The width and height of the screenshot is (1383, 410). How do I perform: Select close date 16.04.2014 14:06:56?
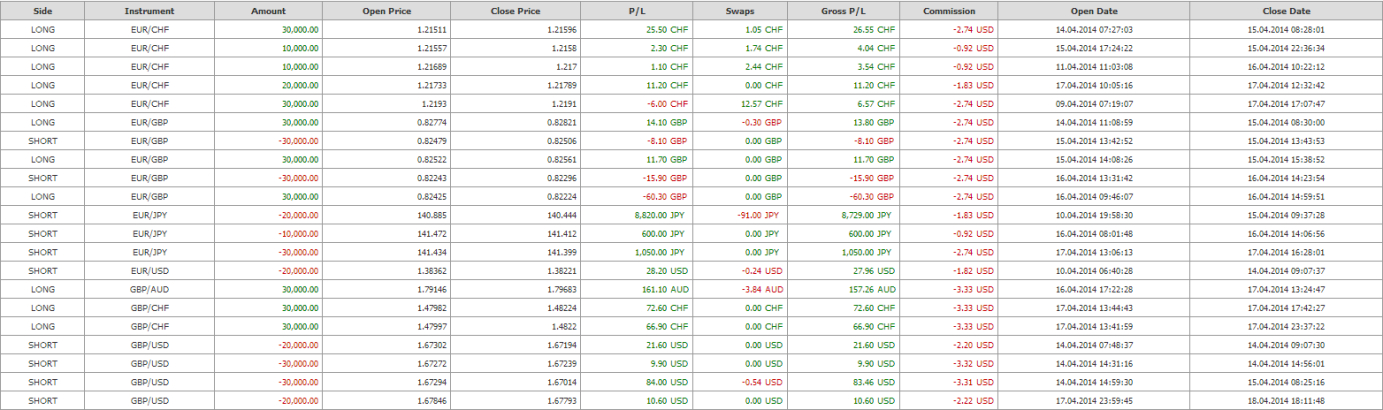pyautogui.click(x=1286, y=233)
